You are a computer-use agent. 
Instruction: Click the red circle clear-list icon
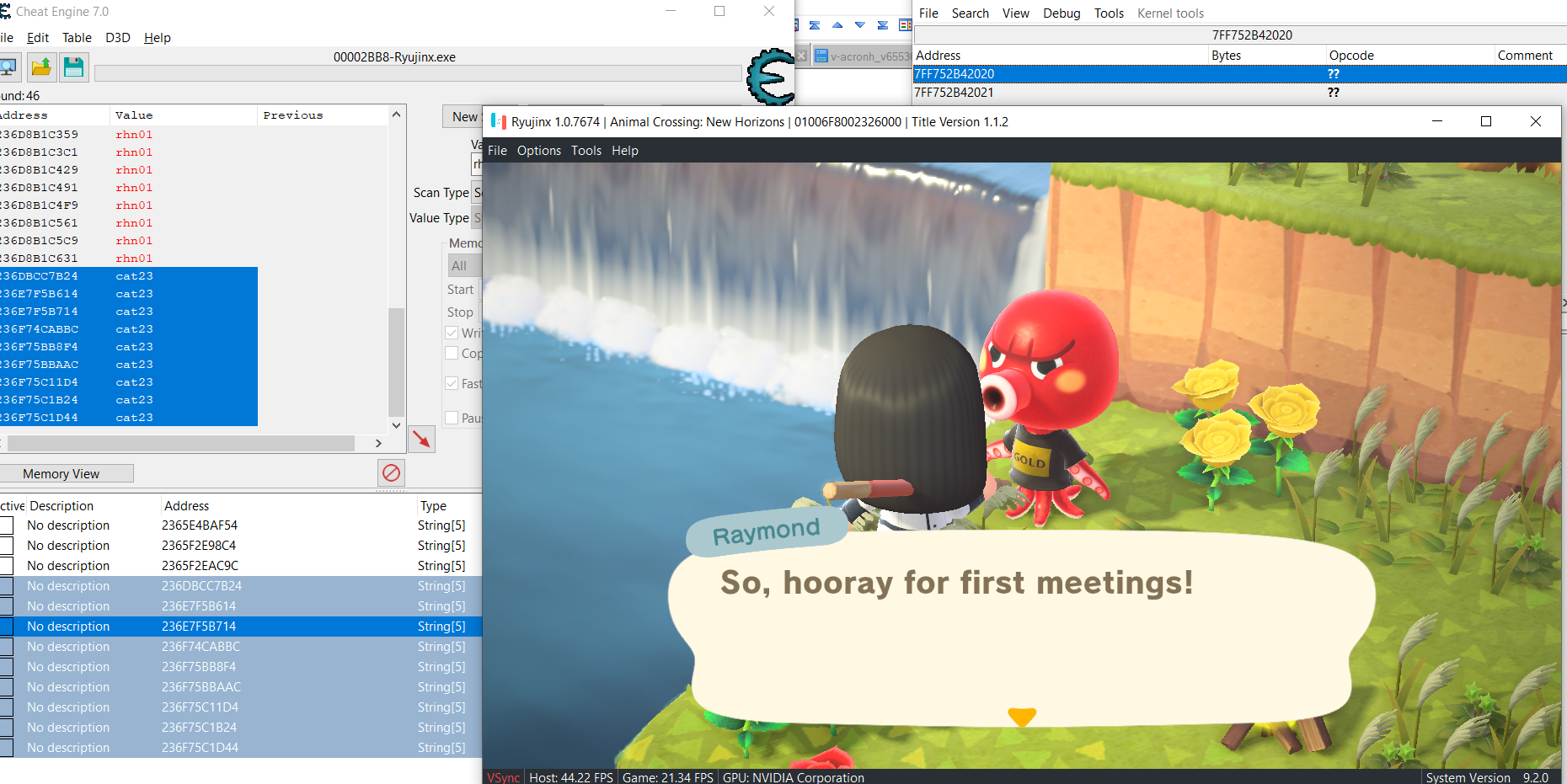(391, 472)
